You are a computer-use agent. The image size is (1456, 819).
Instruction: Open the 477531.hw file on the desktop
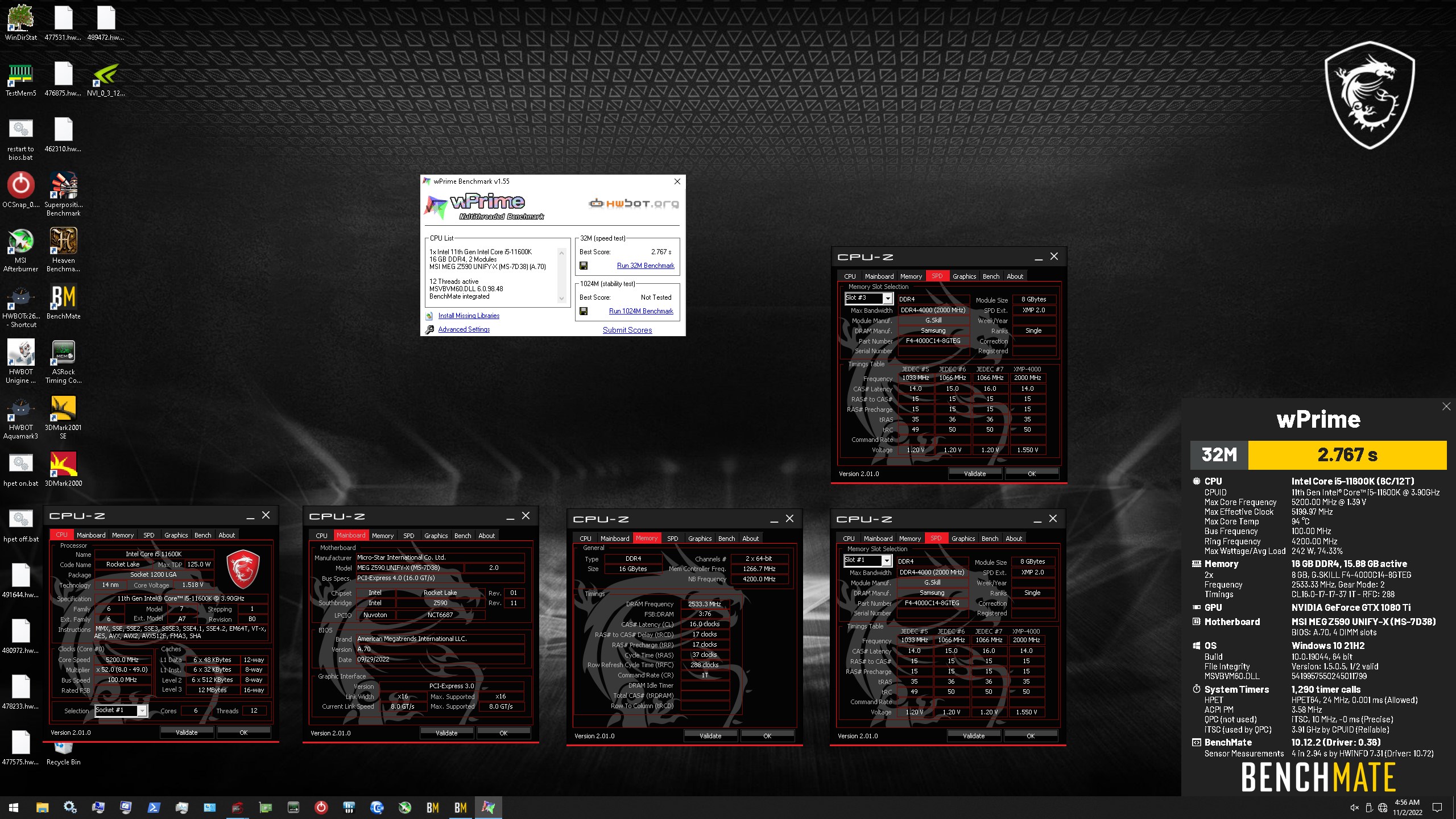coord(64,23)
